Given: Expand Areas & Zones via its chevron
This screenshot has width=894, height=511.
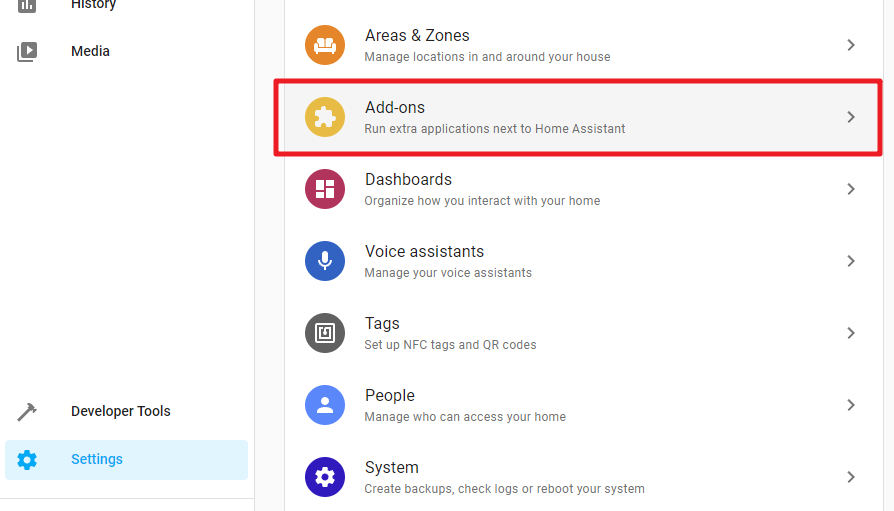Looking at the screenshot, I should (851, 45).
